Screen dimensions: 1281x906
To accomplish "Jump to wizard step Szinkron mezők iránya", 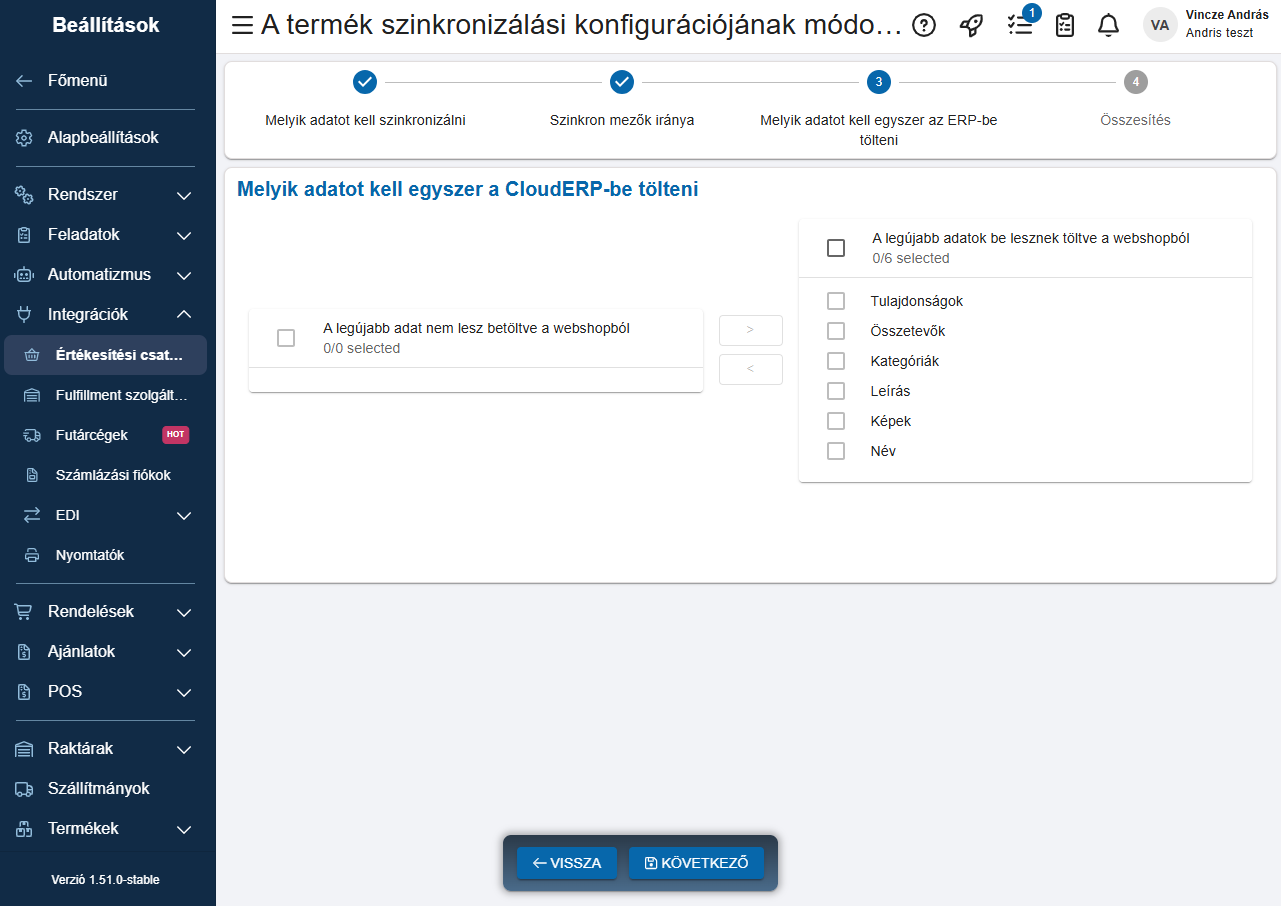I will coord(622,82).
